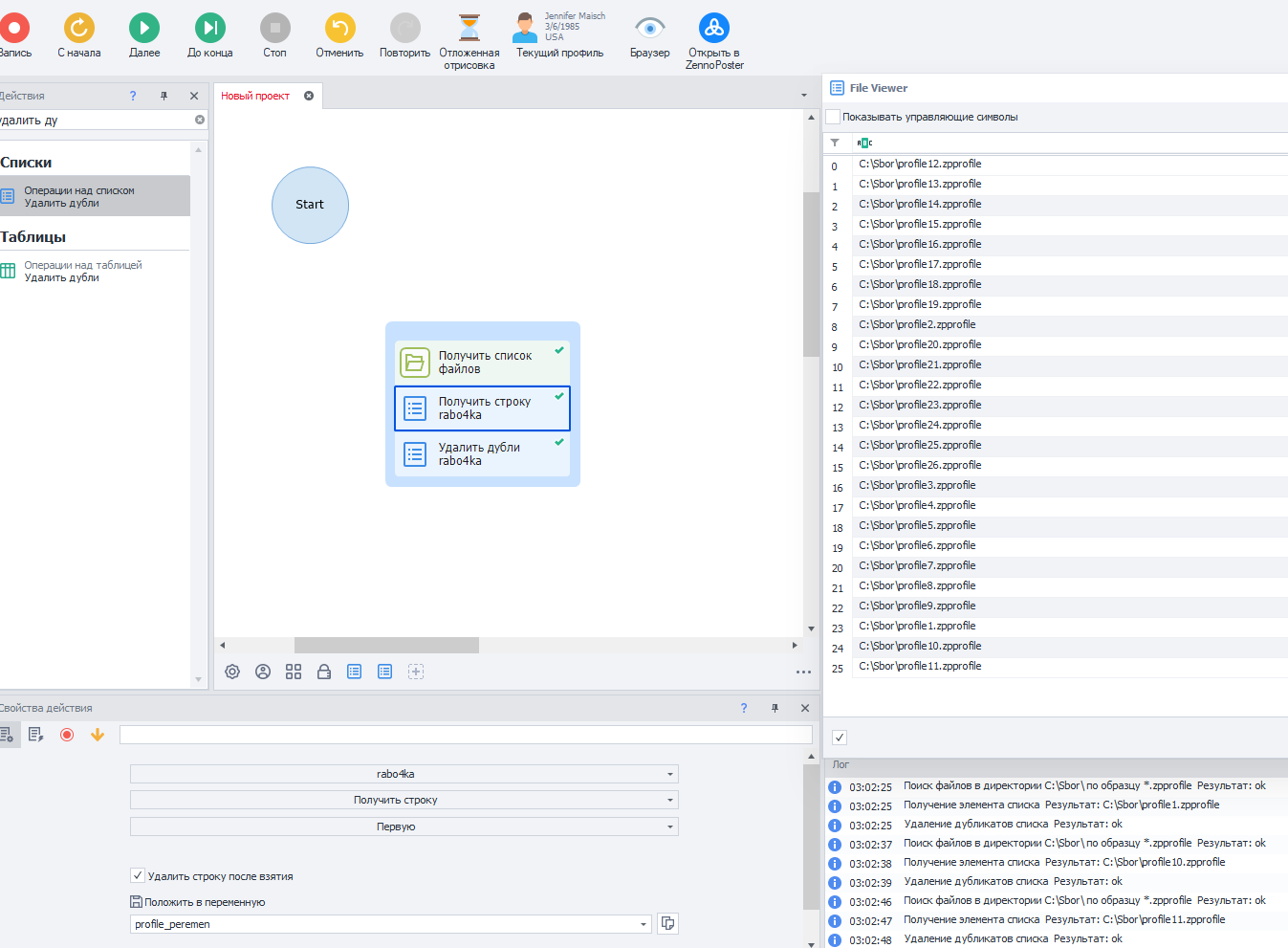Open 'Отложенная отрисовка' hourglass icon
This screenshot has height=948, width=1288.
469,29
